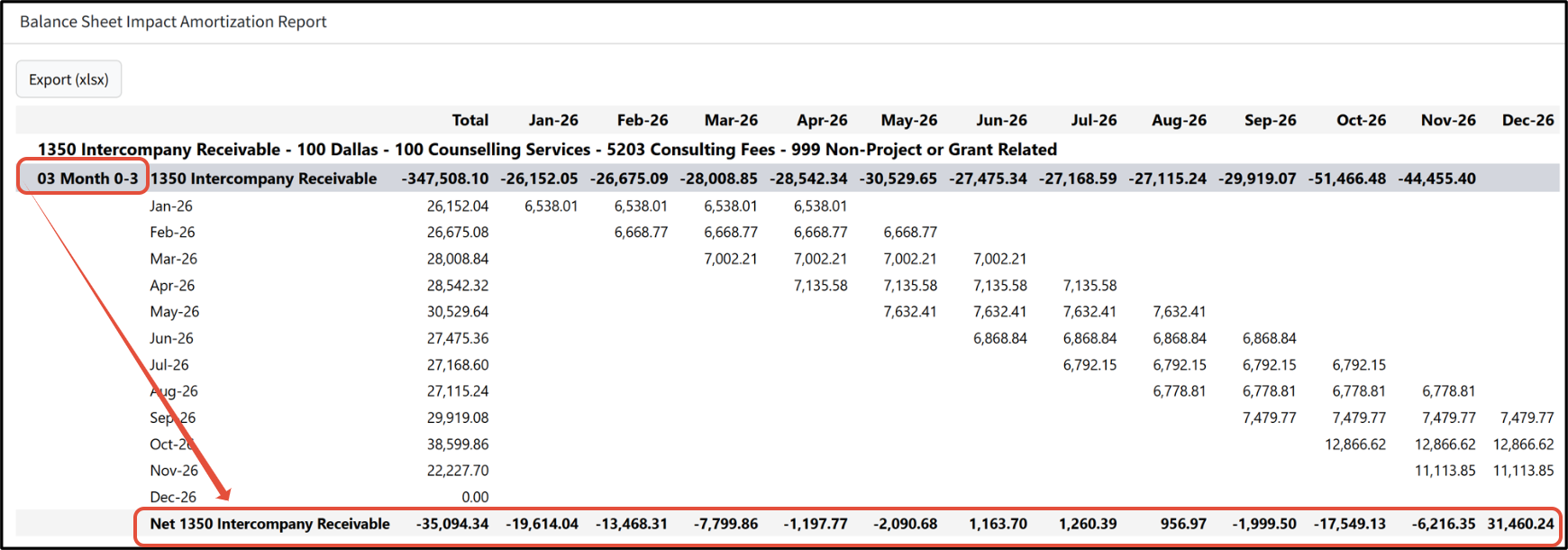The image size is (1568, 550).
Task: Select the Oct-26 column header
Action: (x=1361, y=120)
